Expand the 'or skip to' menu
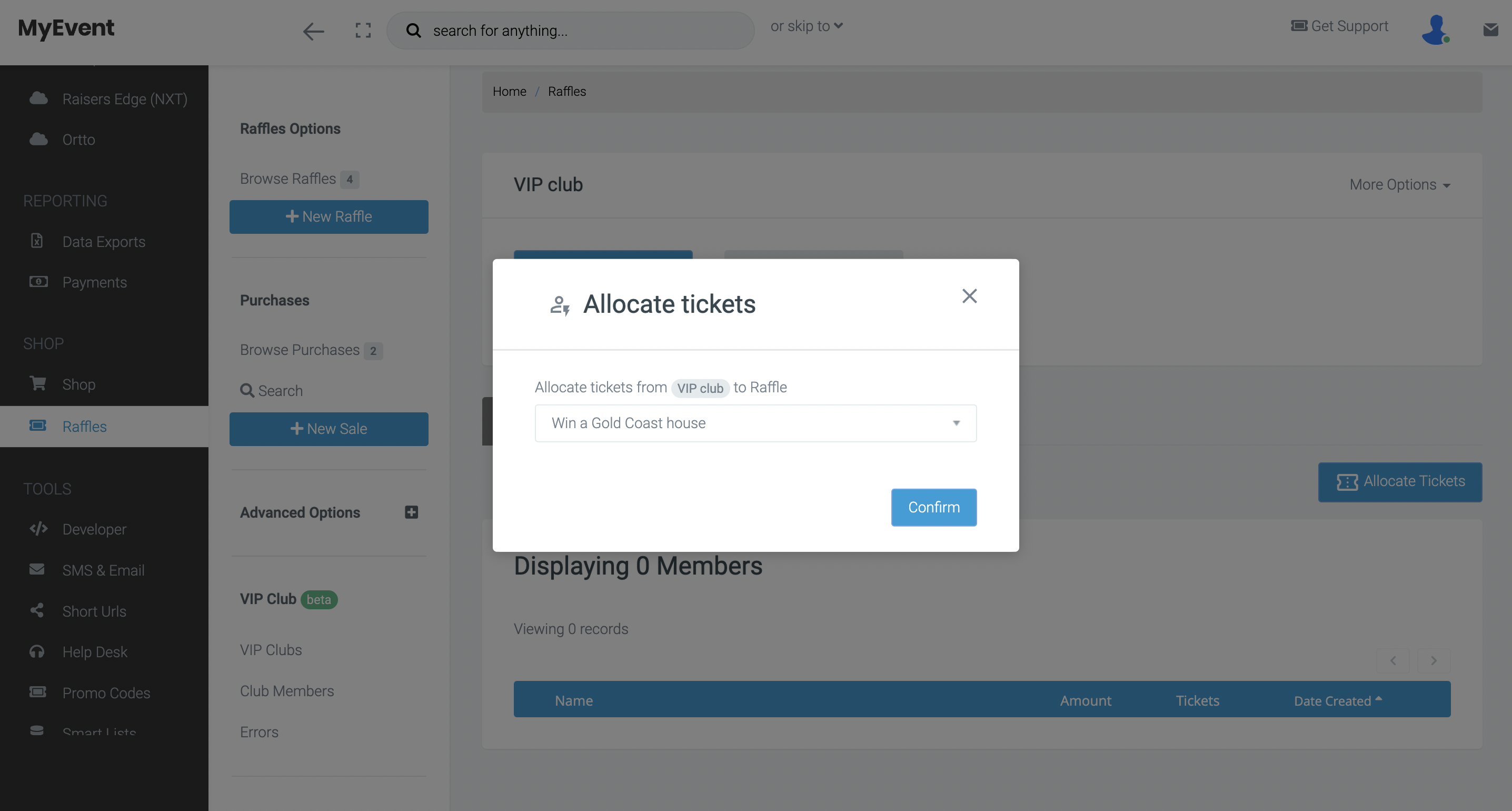Viewport: 1512px width, 811px height. (x=807, y=26)
